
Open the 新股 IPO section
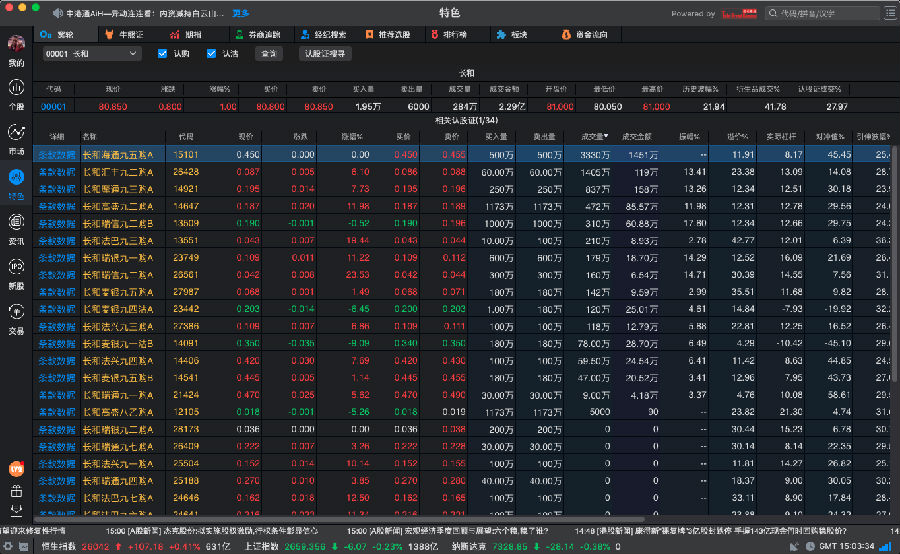coord(16,273)
